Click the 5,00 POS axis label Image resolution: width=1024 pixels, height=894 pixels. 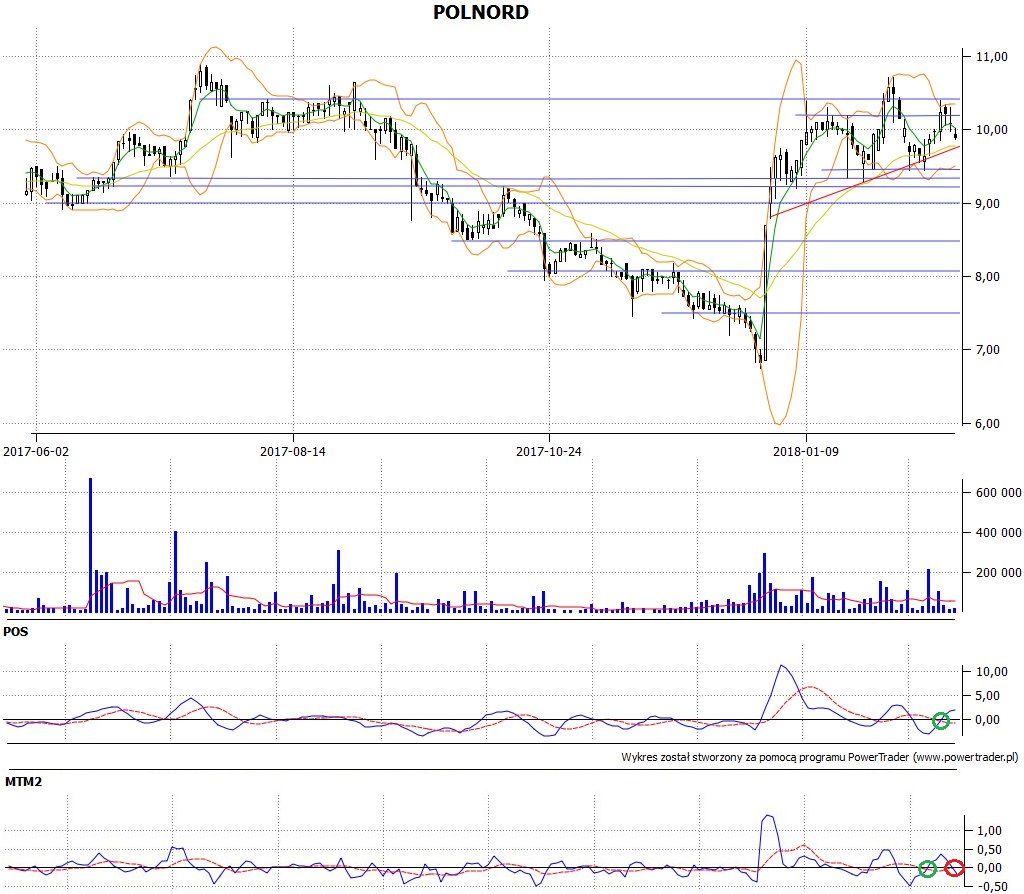pyautogui.click(x=987, y=696)
